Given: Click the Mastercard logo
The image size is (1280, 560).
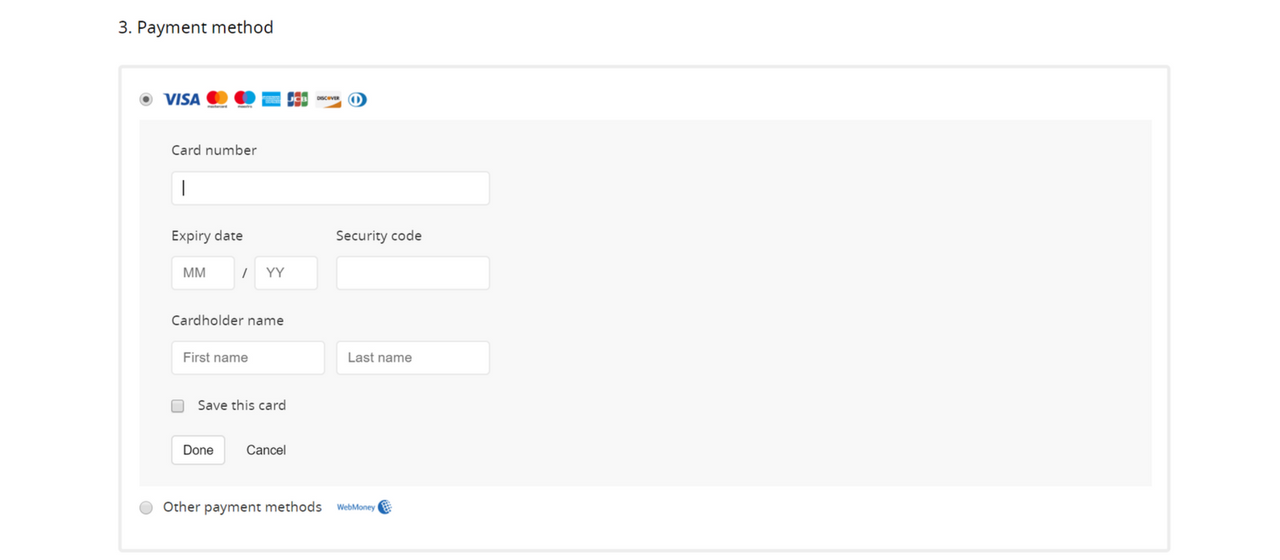Looking at the screenshot, I should pos(217,99).
